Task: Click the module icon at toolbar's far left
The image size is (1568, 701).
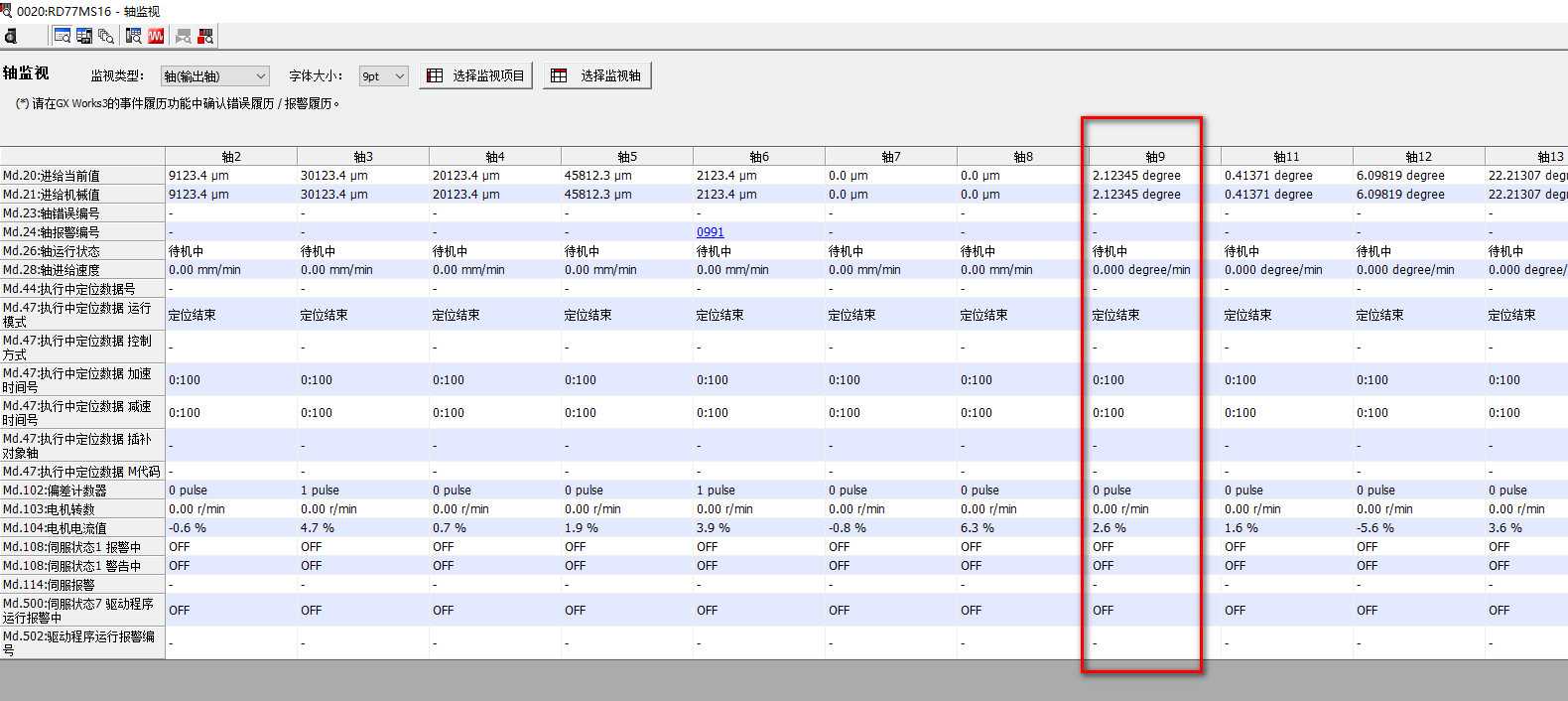Action: (11, 36)
